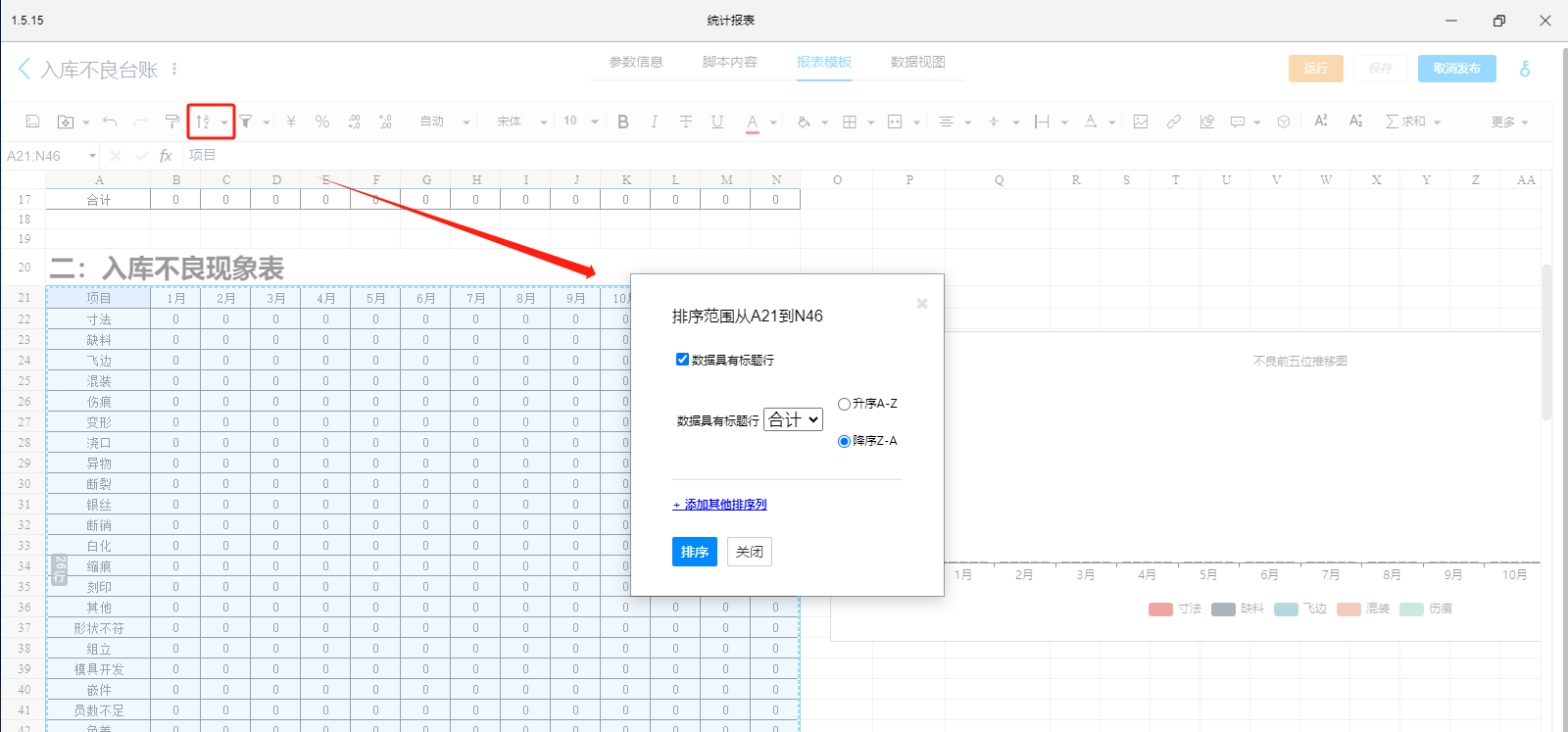Open the 求和 sum dropdown

1413,122
